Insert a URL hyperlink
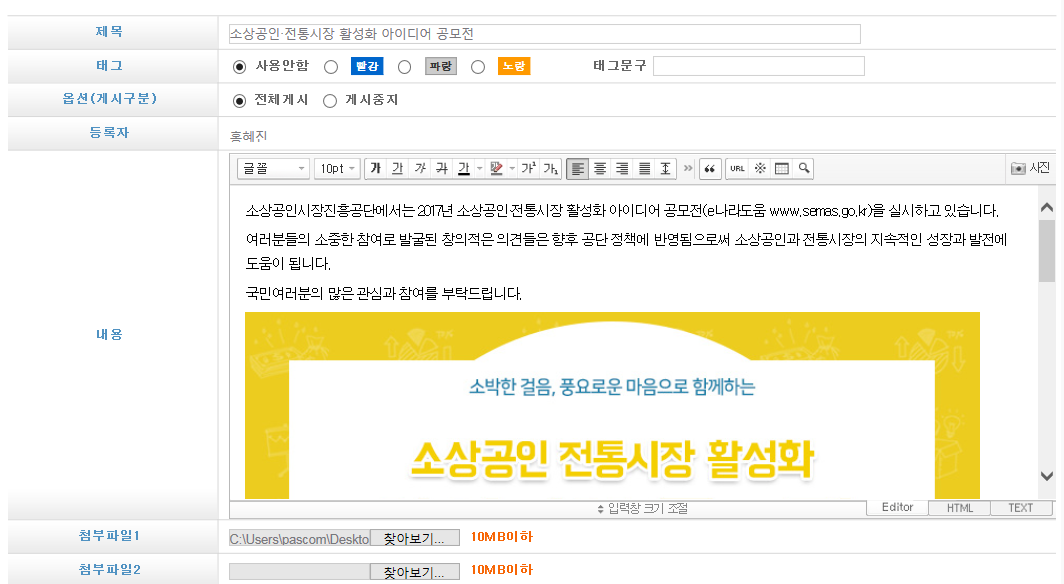This screenshot has height=584, width=1064. point(737,169)
